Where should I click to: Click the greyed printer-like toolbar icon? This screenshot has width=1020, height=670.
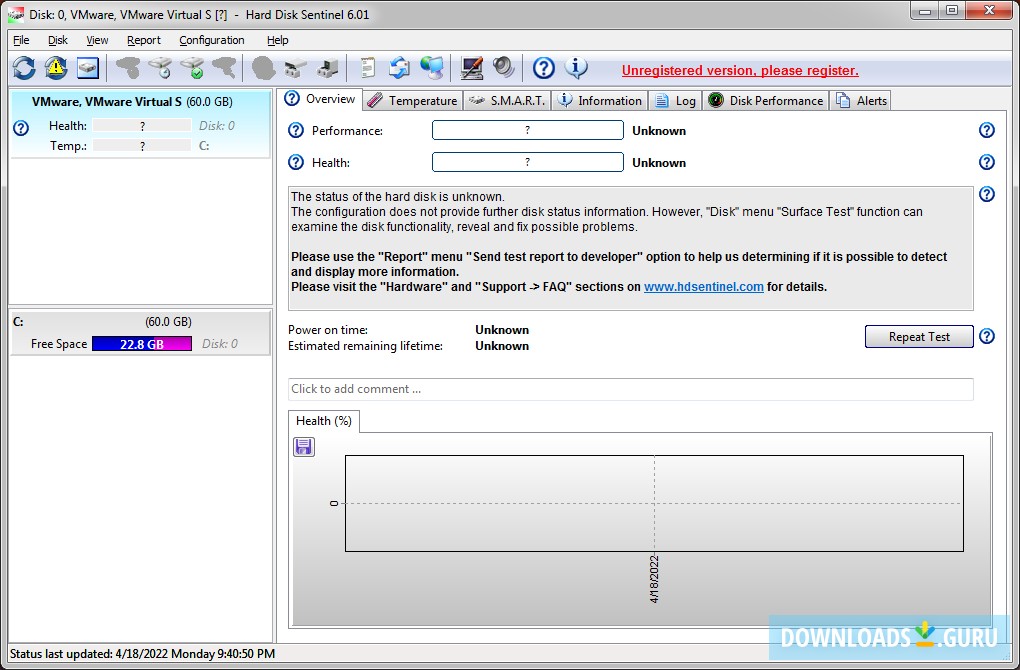point(295,68)
